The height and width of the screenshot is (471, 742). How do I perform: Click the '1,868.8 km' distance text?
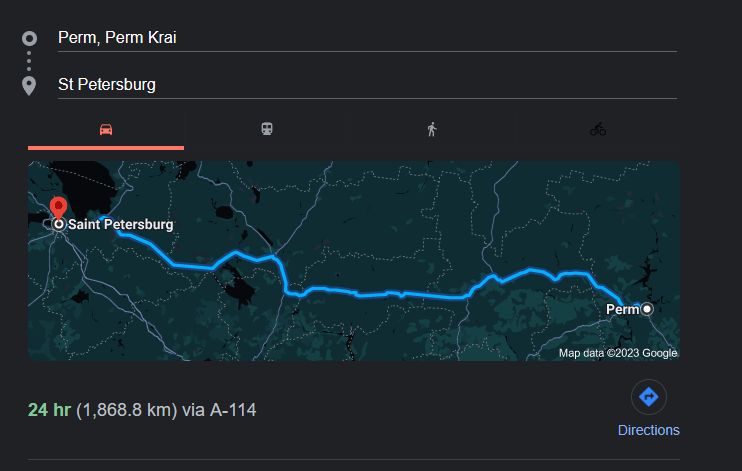click(x=127, y=410)
